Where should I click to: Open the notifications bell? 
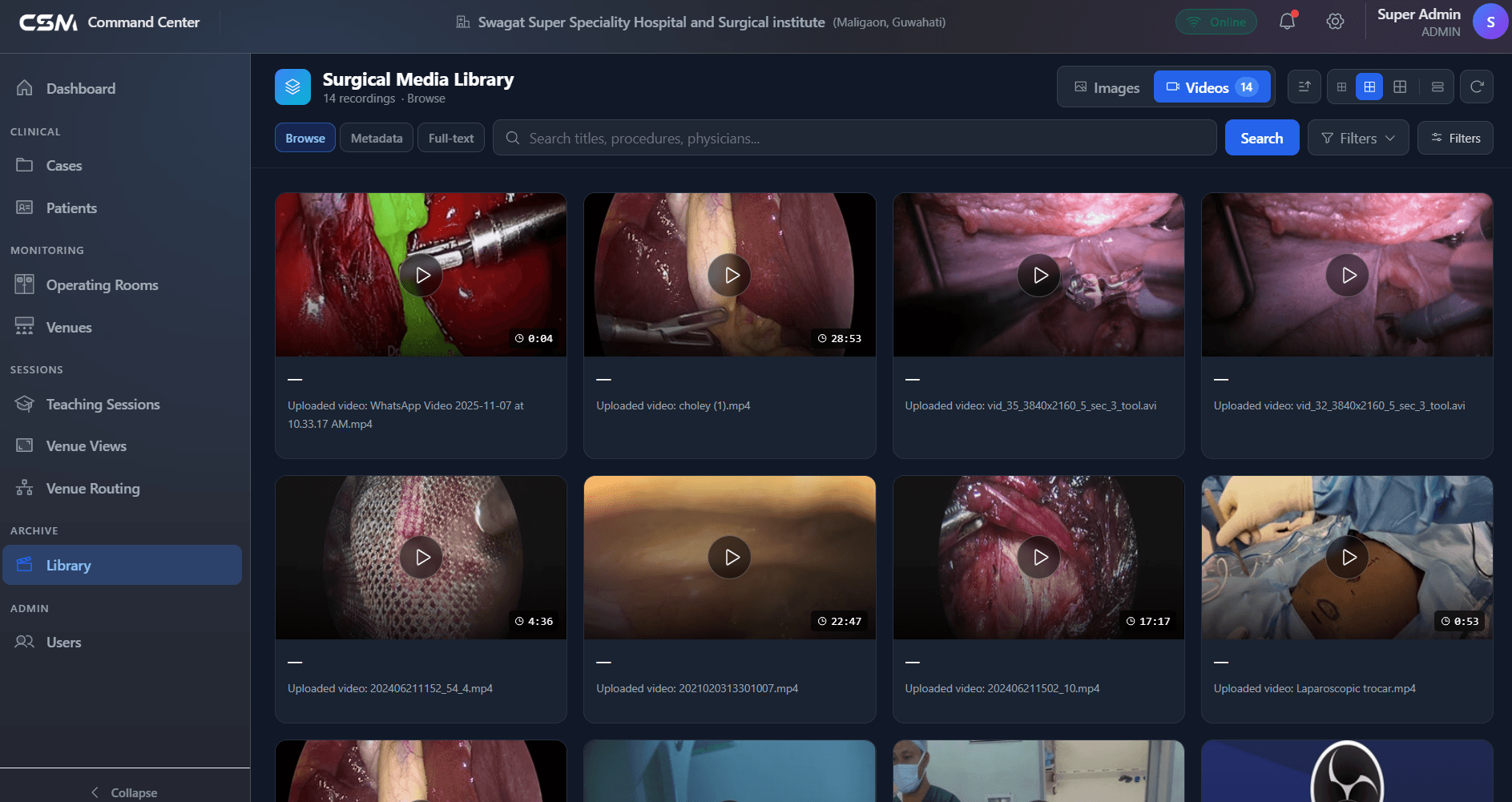pyautogui.click(x=1287, y=22)
